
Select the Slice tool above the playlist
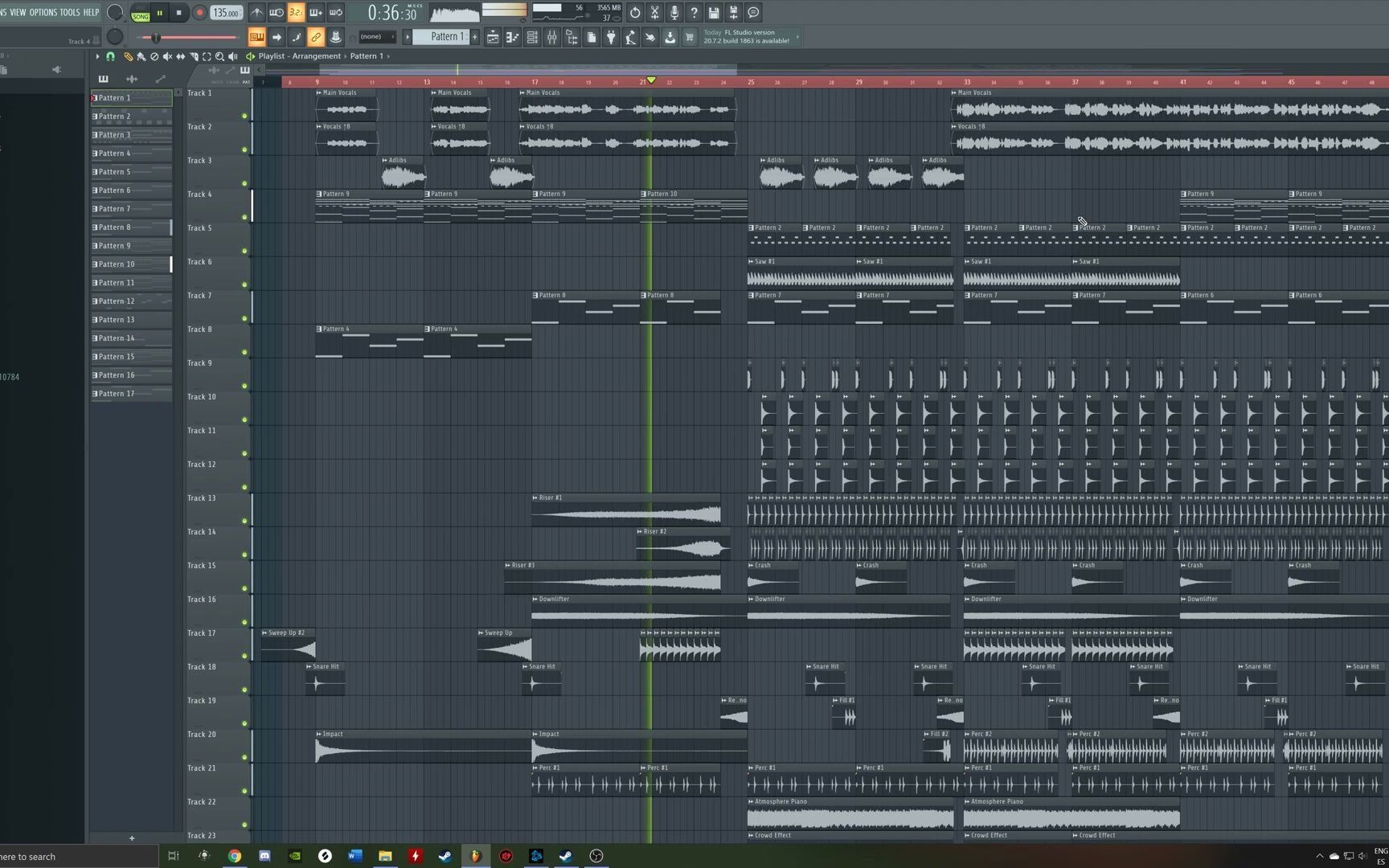194,56
